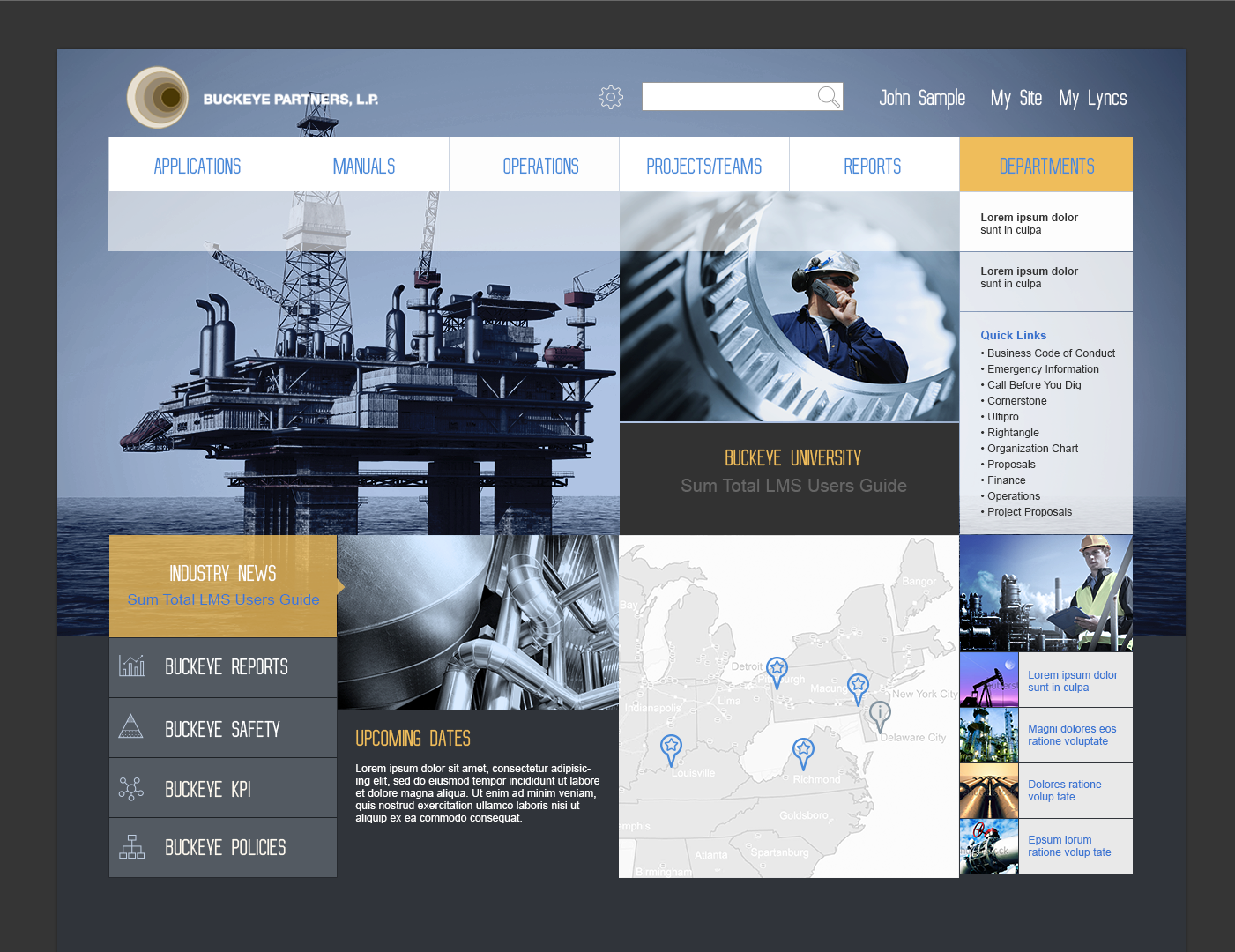Open the Manuals menu tab
This screenshot has height=952, width=1235.
pos(364,165)
